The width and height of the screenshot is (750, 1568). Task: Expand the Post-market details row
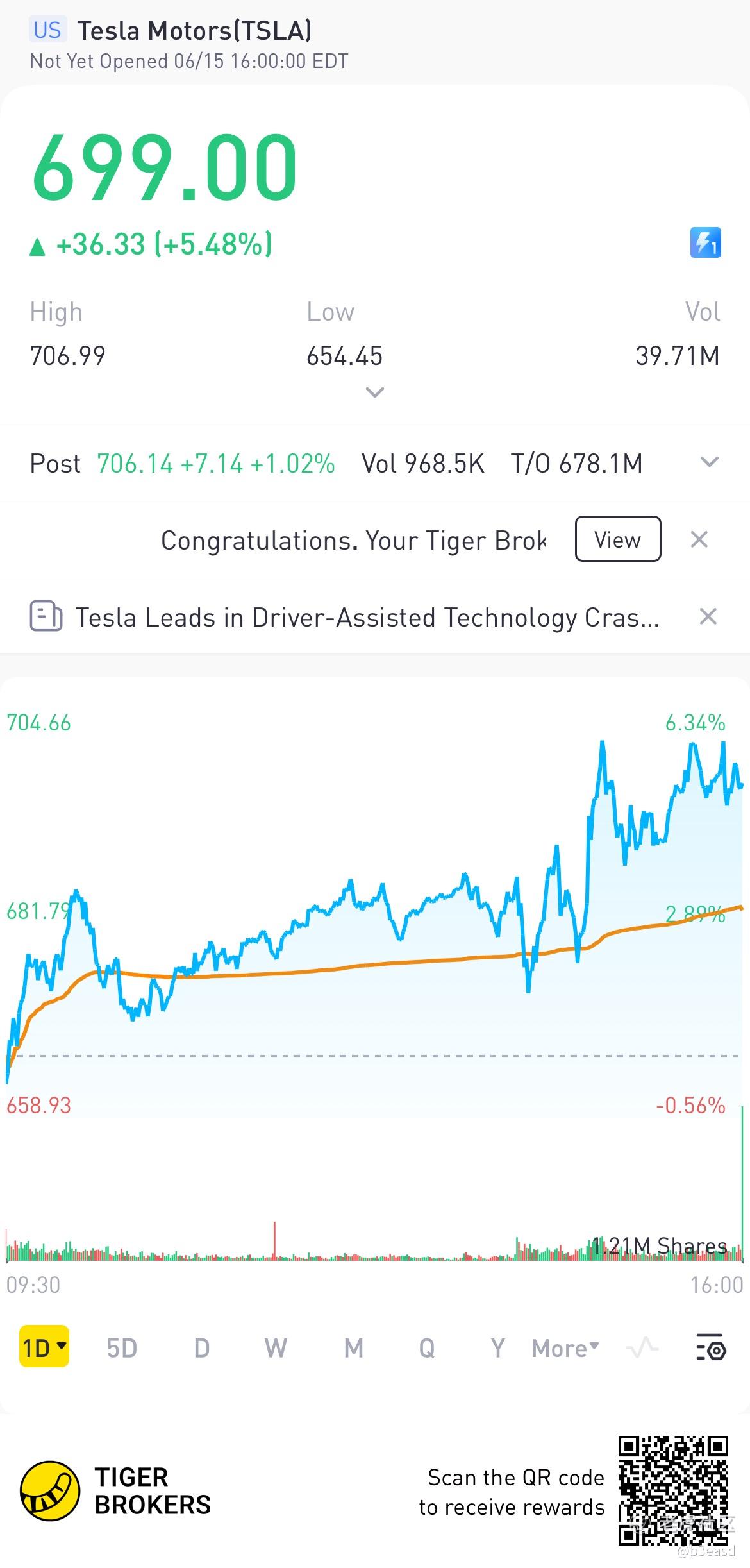pyautogui.click(x=709, y=462)
